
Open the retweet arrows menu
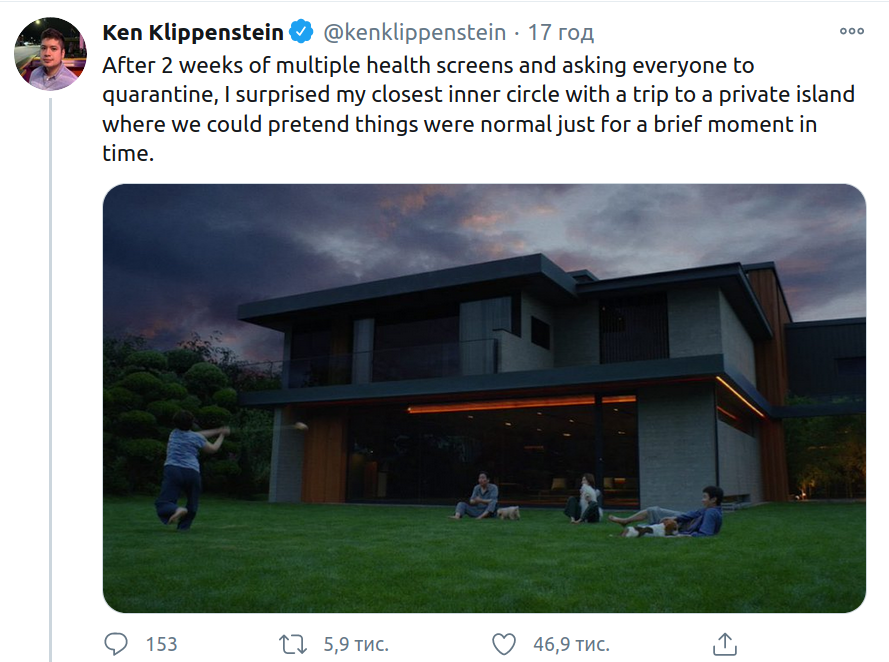pyautogui.click(x=293, y=643)
